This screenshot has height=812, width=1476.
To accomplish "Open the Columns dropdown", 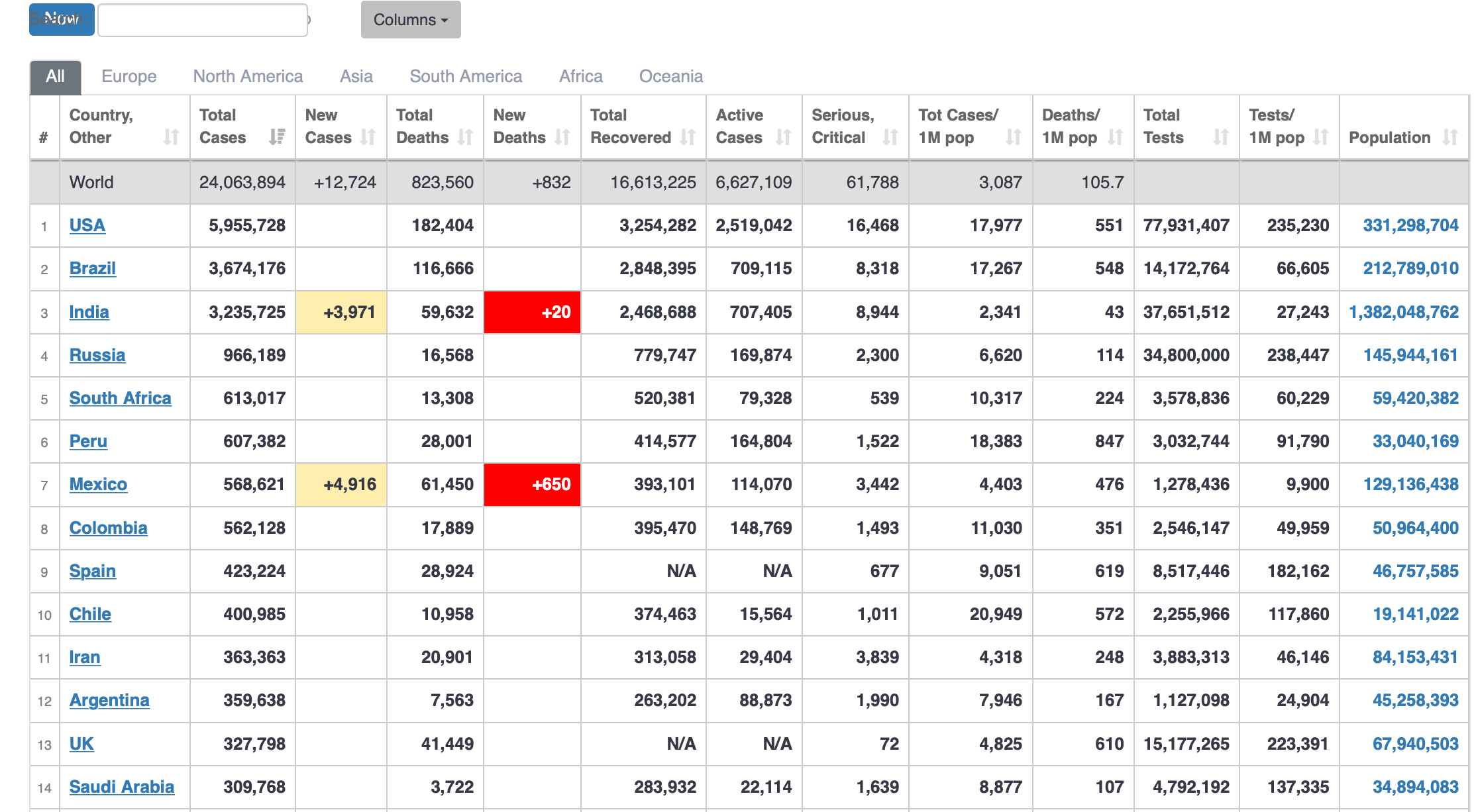I will (411, 20).
